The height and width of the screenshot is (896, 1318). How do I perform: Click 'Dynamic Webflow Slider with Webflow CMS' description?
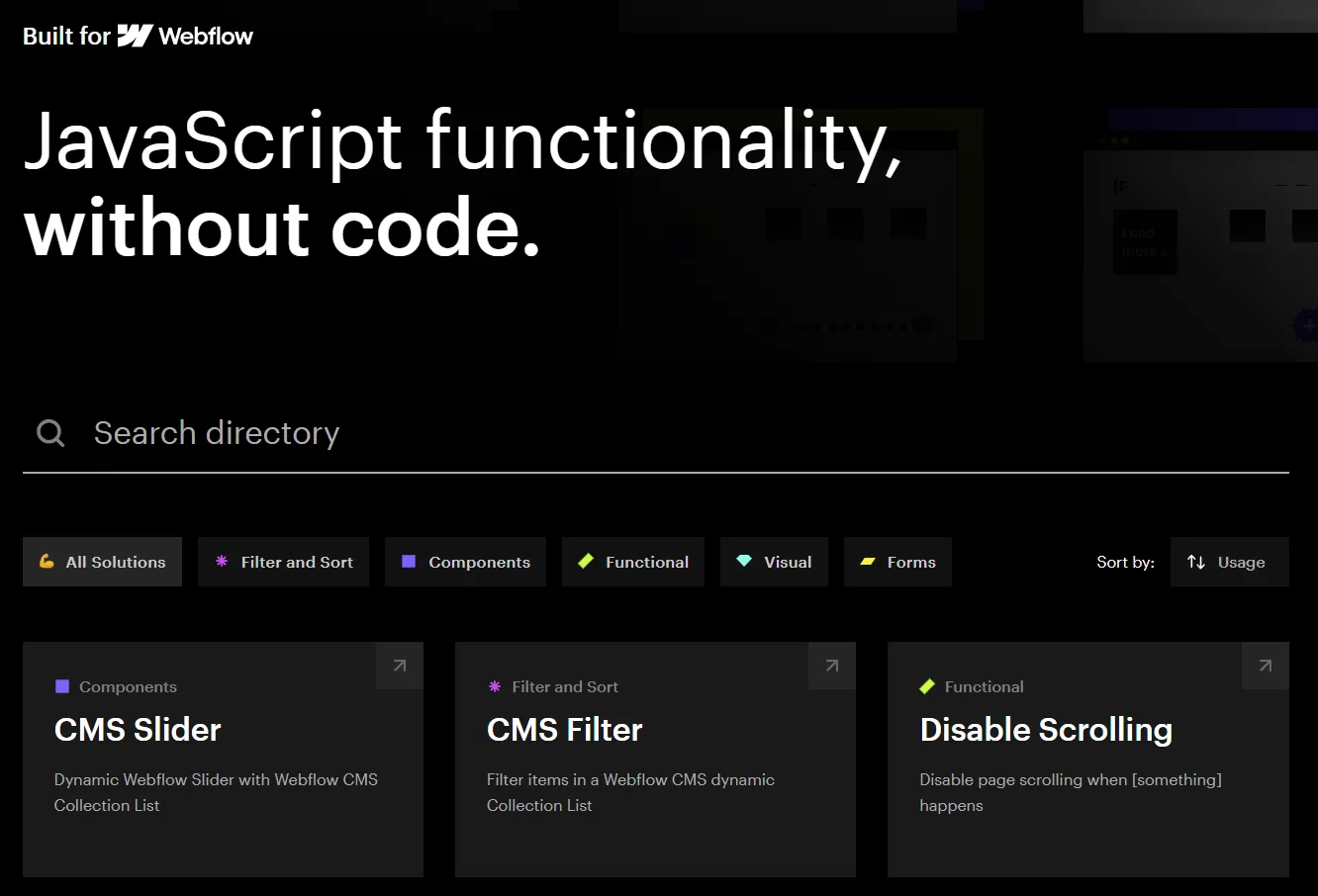coord(216,779)
